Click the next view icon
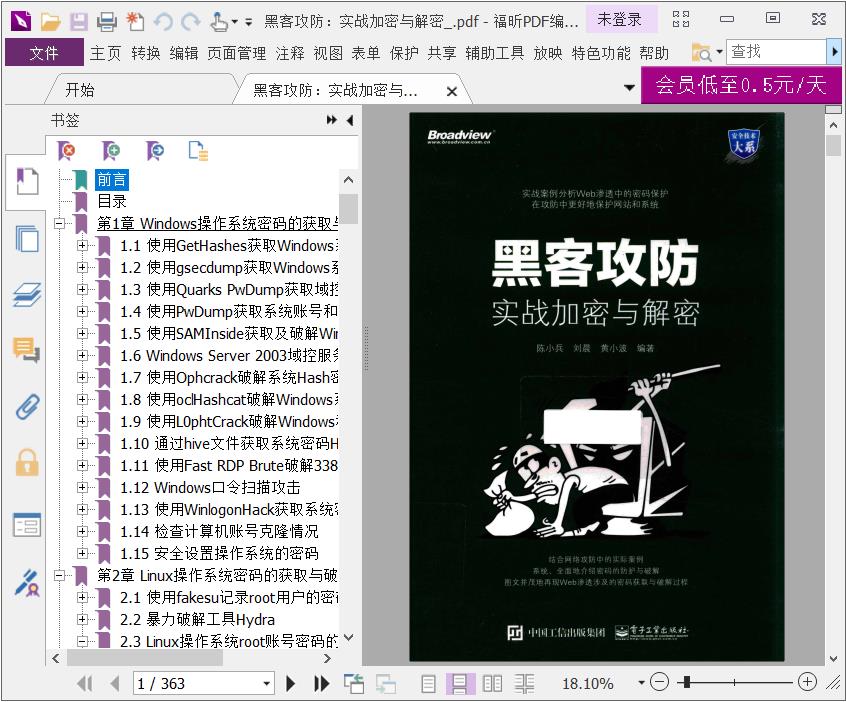 tap(386, 684)
